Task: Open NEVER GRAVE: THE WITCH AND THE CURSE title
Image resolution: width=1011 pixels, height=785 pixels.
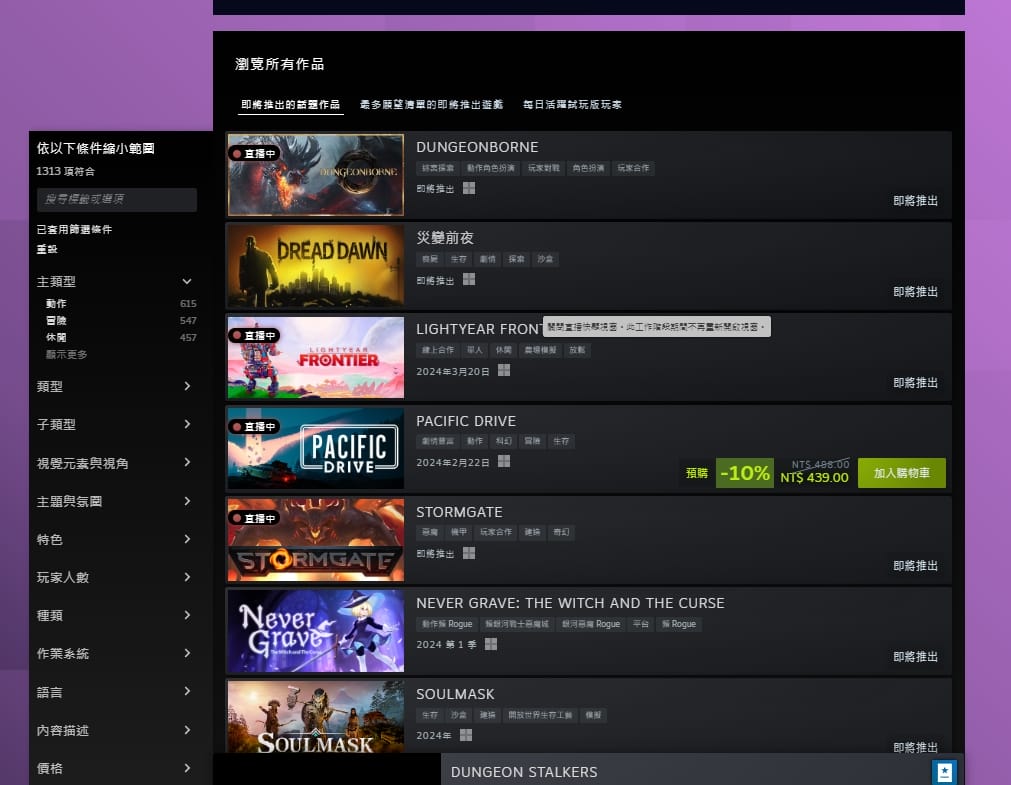Action: pyautogui.click(x=570, y=603)
